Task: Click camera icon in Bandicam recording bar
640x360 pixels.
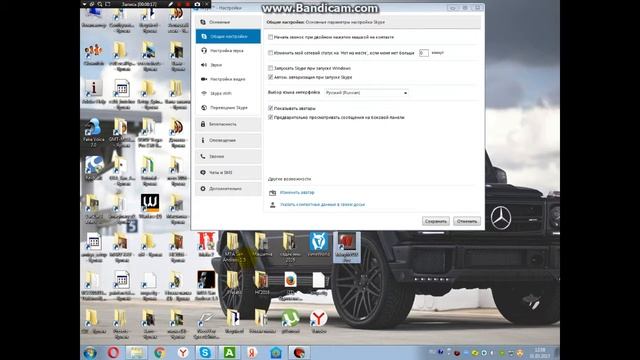Action: [197, 4]
